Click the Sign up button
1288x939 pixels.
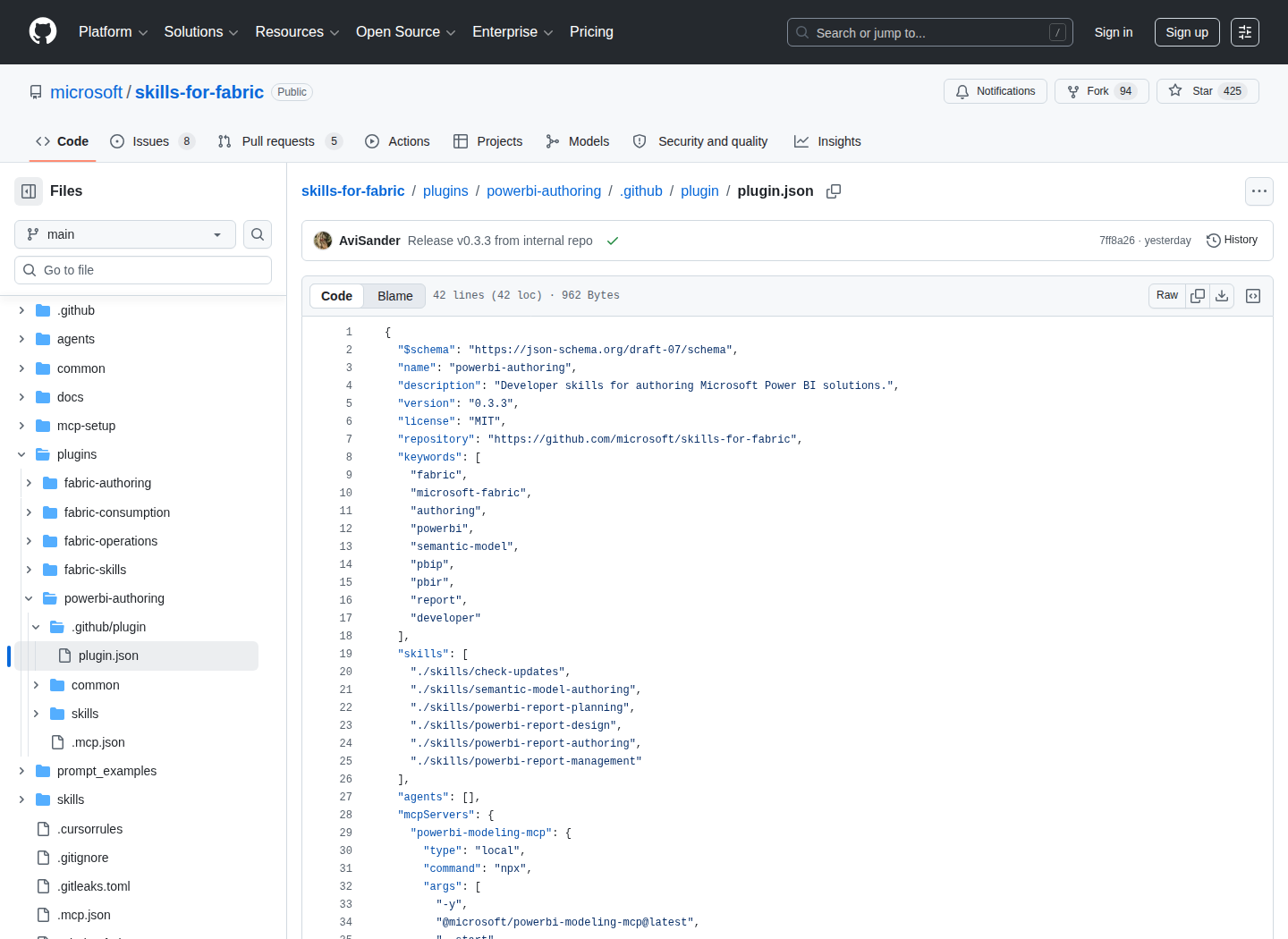pos(1187,32)
